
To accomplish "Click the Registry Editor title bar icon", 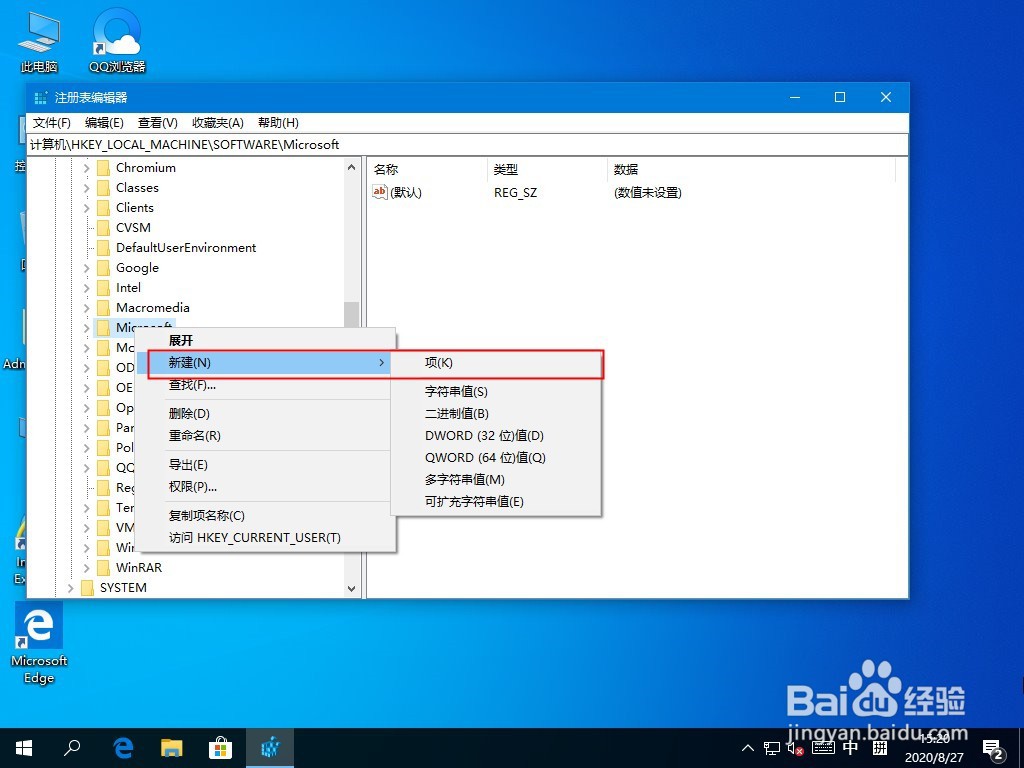I will point(40,97).
